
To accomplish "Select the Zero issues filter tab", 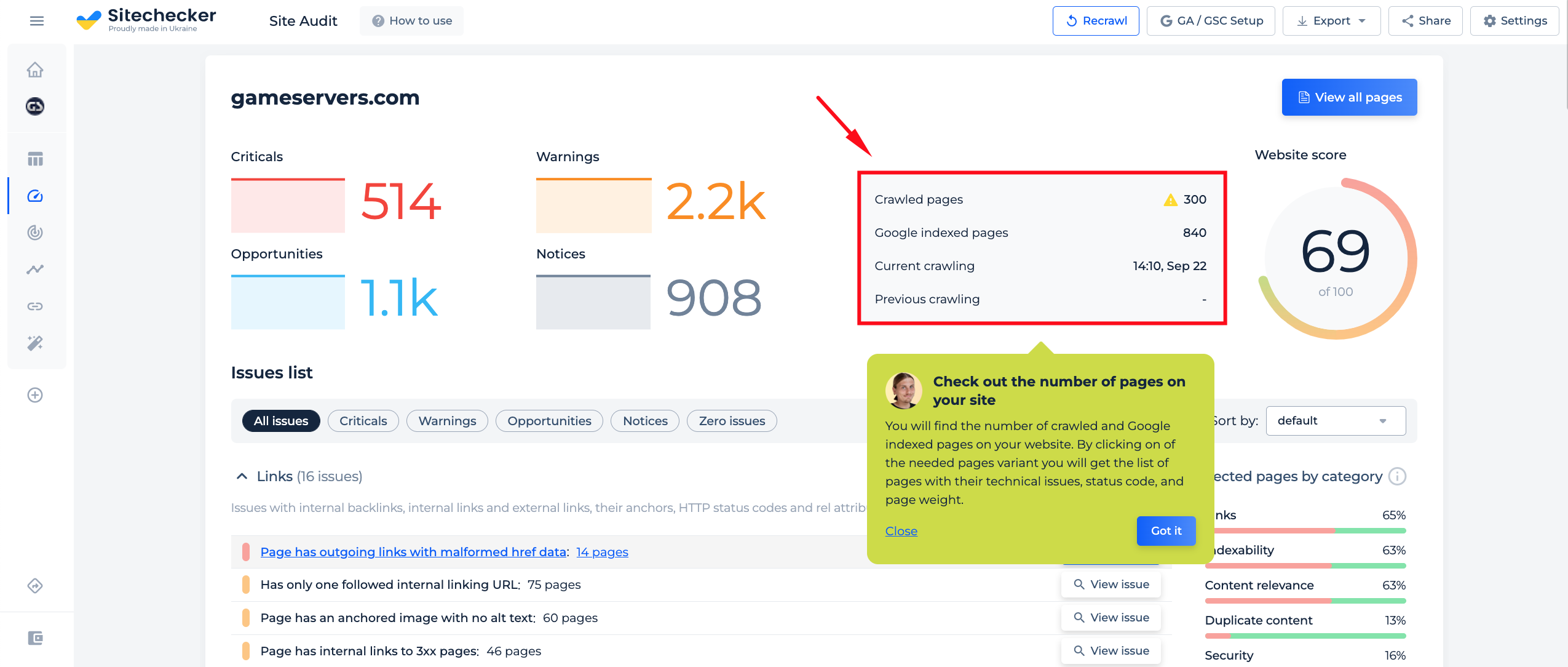I will [x=732, y=421].
